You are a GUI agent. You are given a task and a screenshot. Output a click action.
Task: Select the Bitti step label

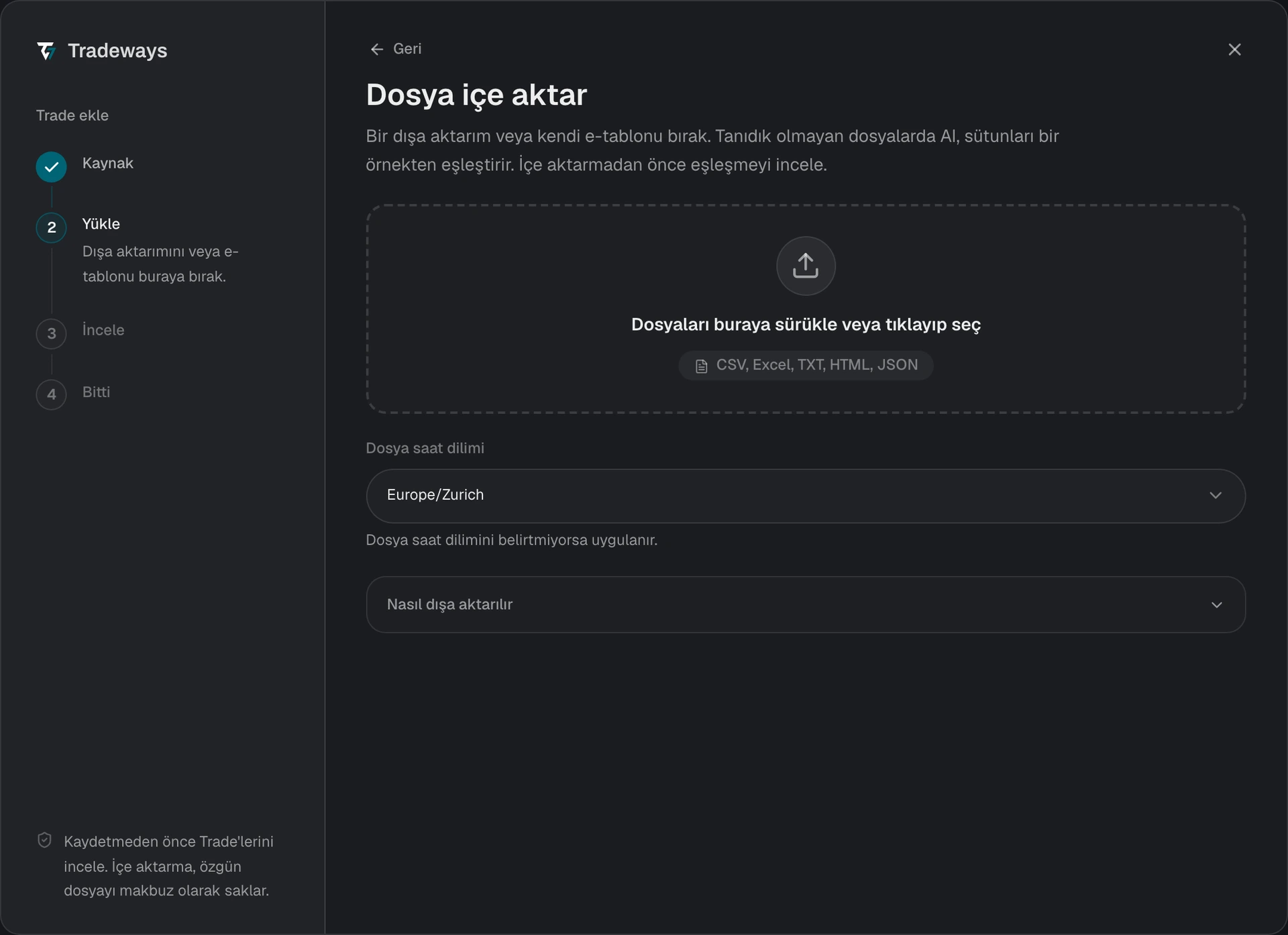click(96, 392)
